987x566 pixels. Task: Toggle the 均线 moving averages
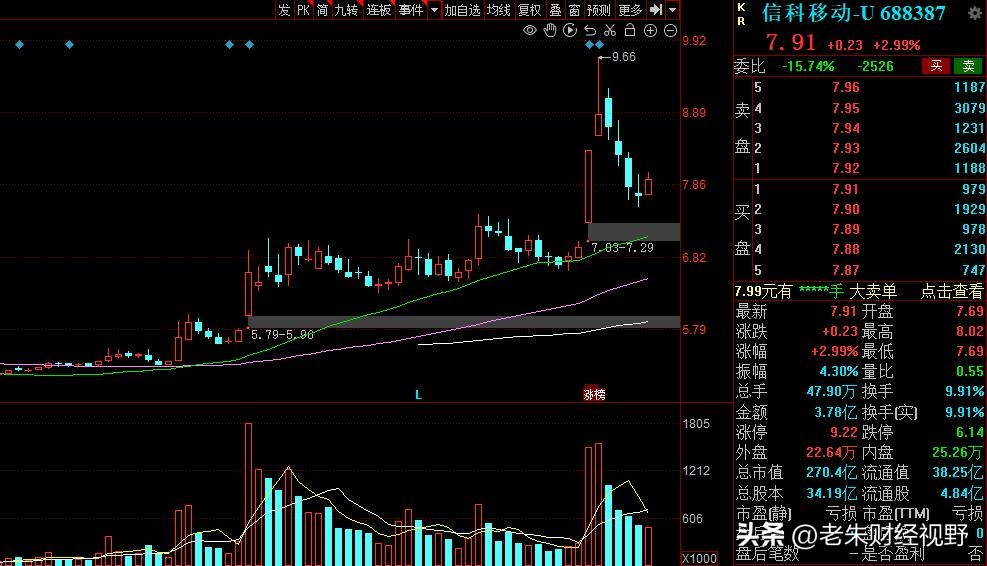pyautogui.click(x=498, y=10)
